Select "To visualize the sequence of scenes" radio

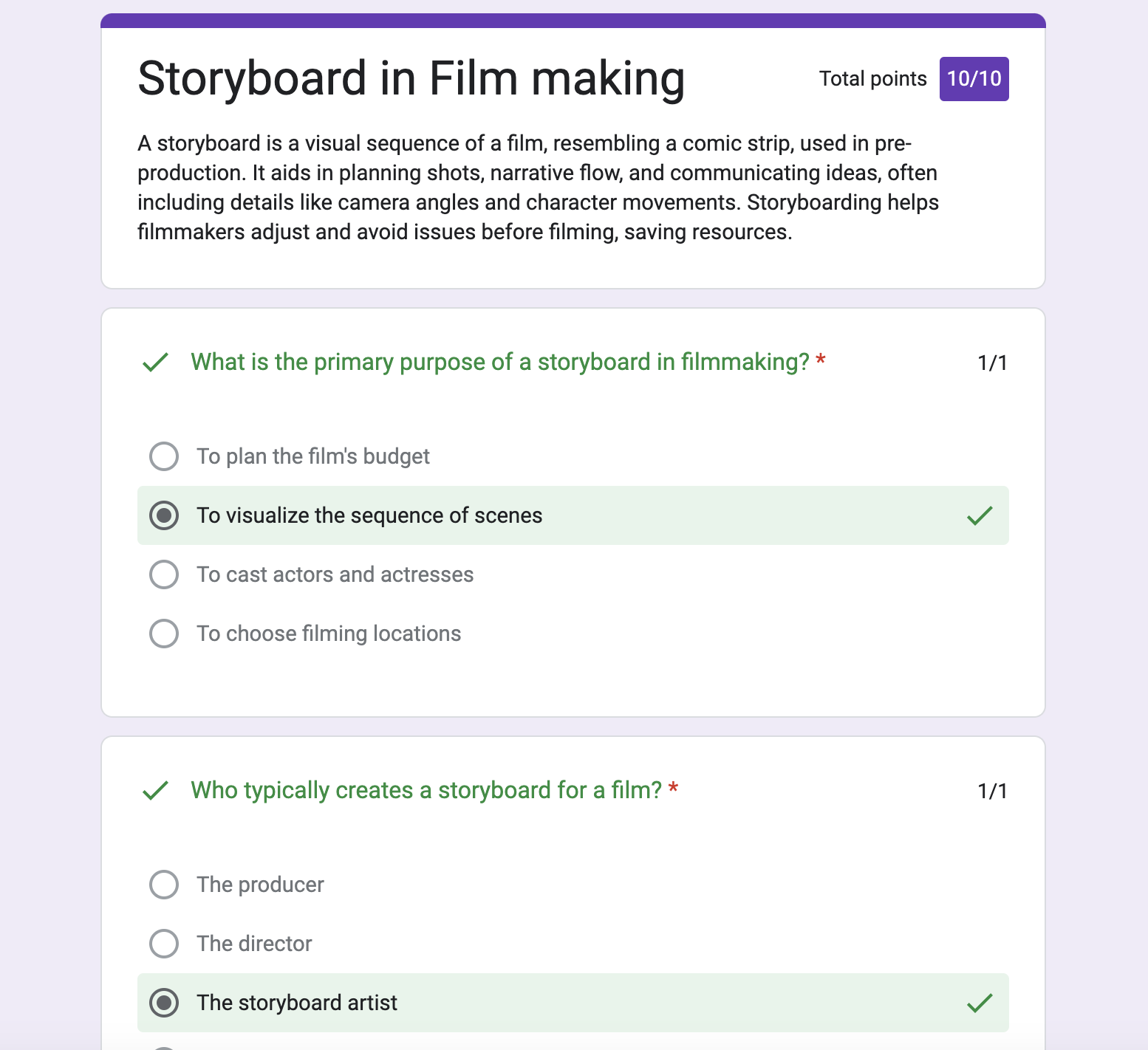coord(164,515)
